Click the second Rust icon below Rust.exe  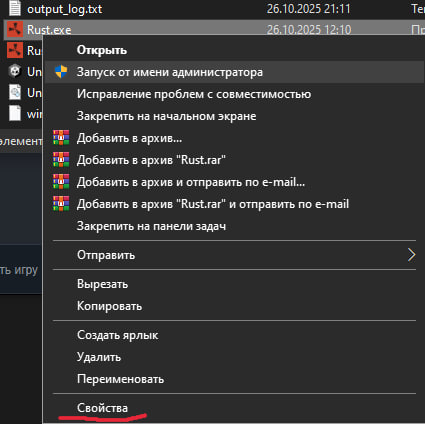[15, 50]
